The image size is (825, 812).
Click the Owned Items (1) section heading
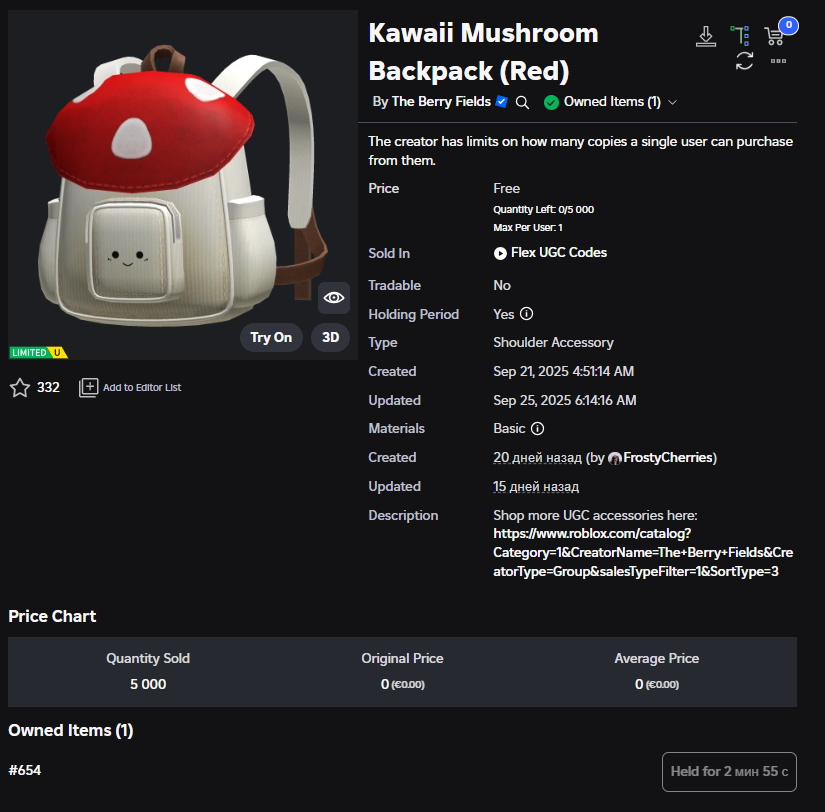[71, 730]
